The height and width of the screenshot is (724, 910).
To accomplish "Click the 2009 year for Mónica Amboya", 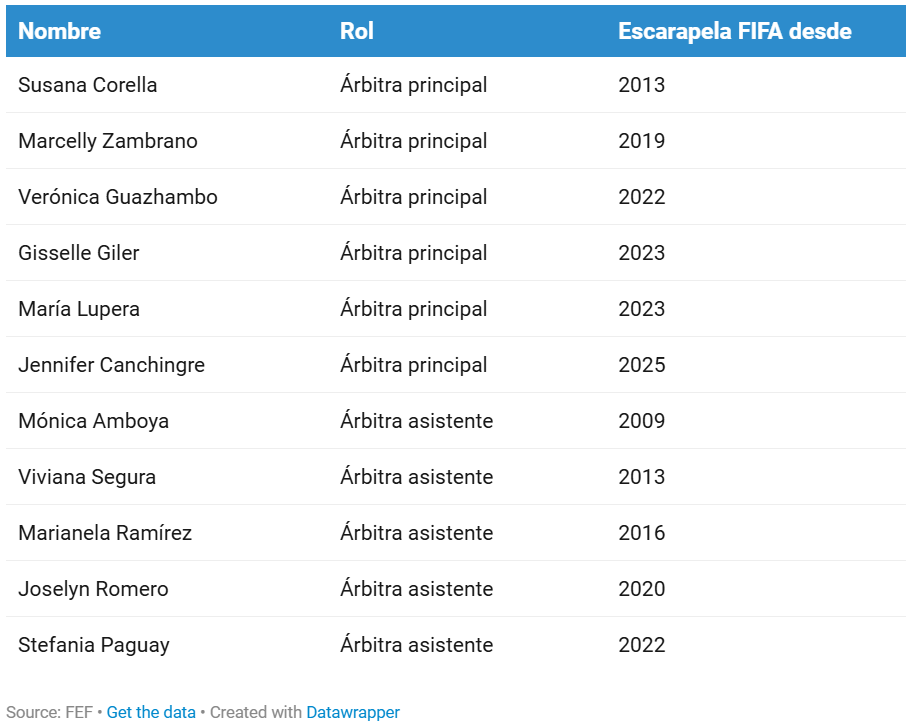I will (641, 421).
